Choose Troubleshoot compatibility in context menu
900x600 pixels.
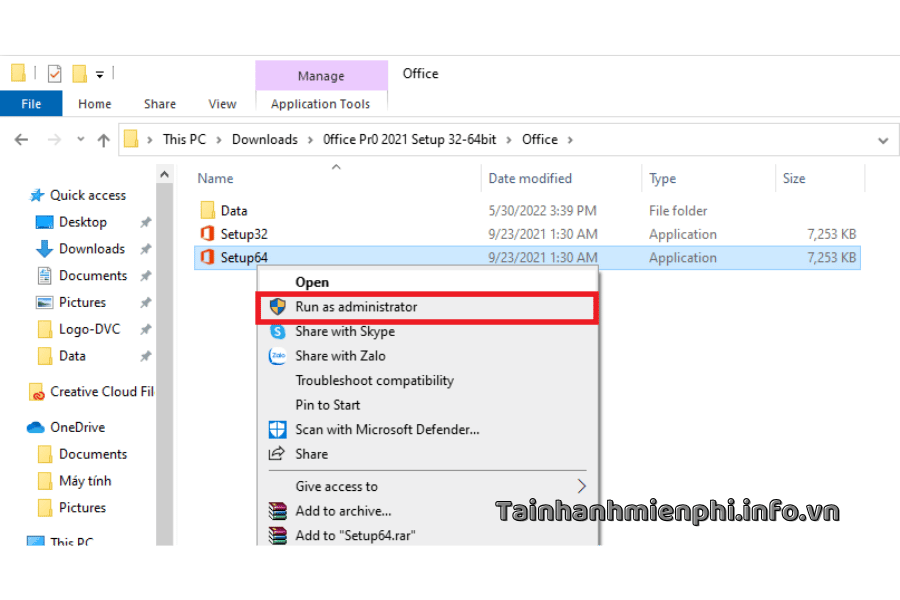[x=374, y=380]
